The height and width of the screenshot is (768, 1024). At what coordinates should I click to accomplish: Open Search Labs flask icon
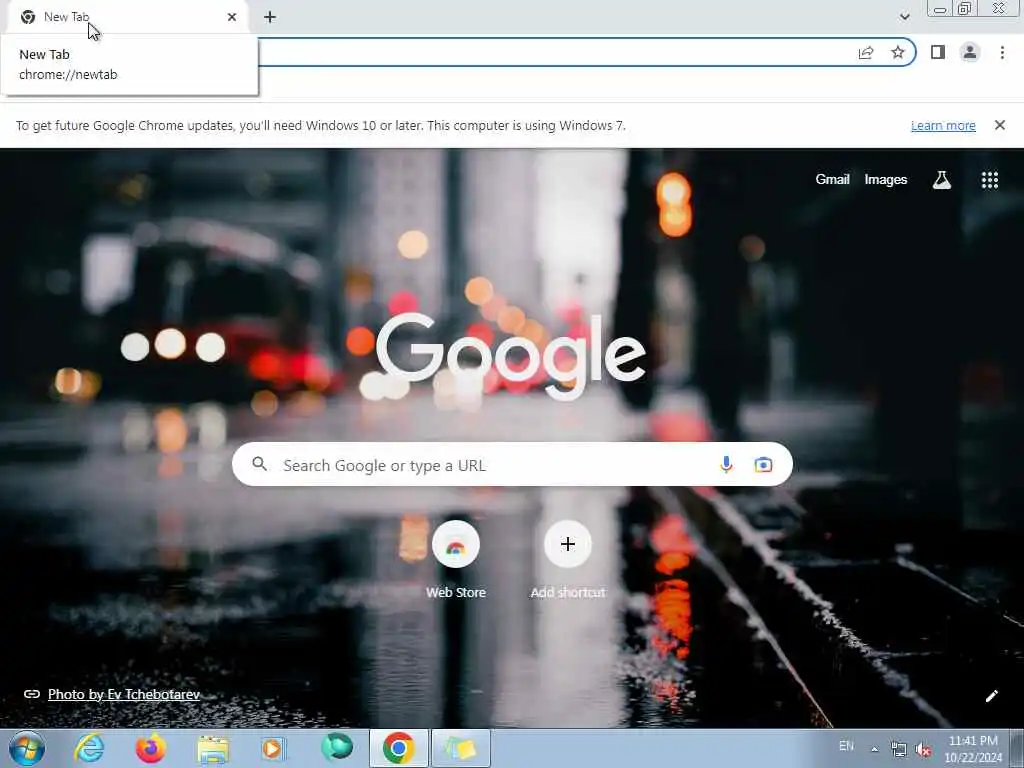942,180
